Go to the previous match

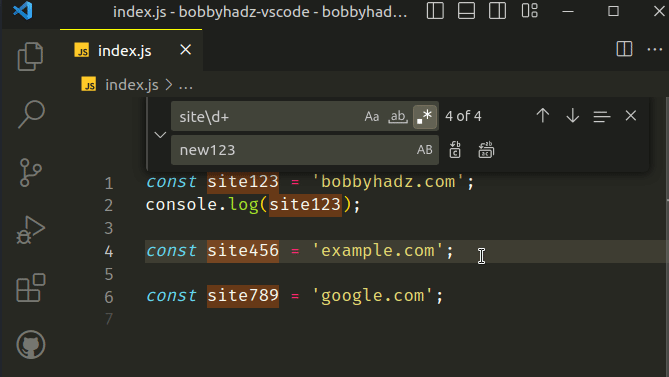(x=543, y=116)
